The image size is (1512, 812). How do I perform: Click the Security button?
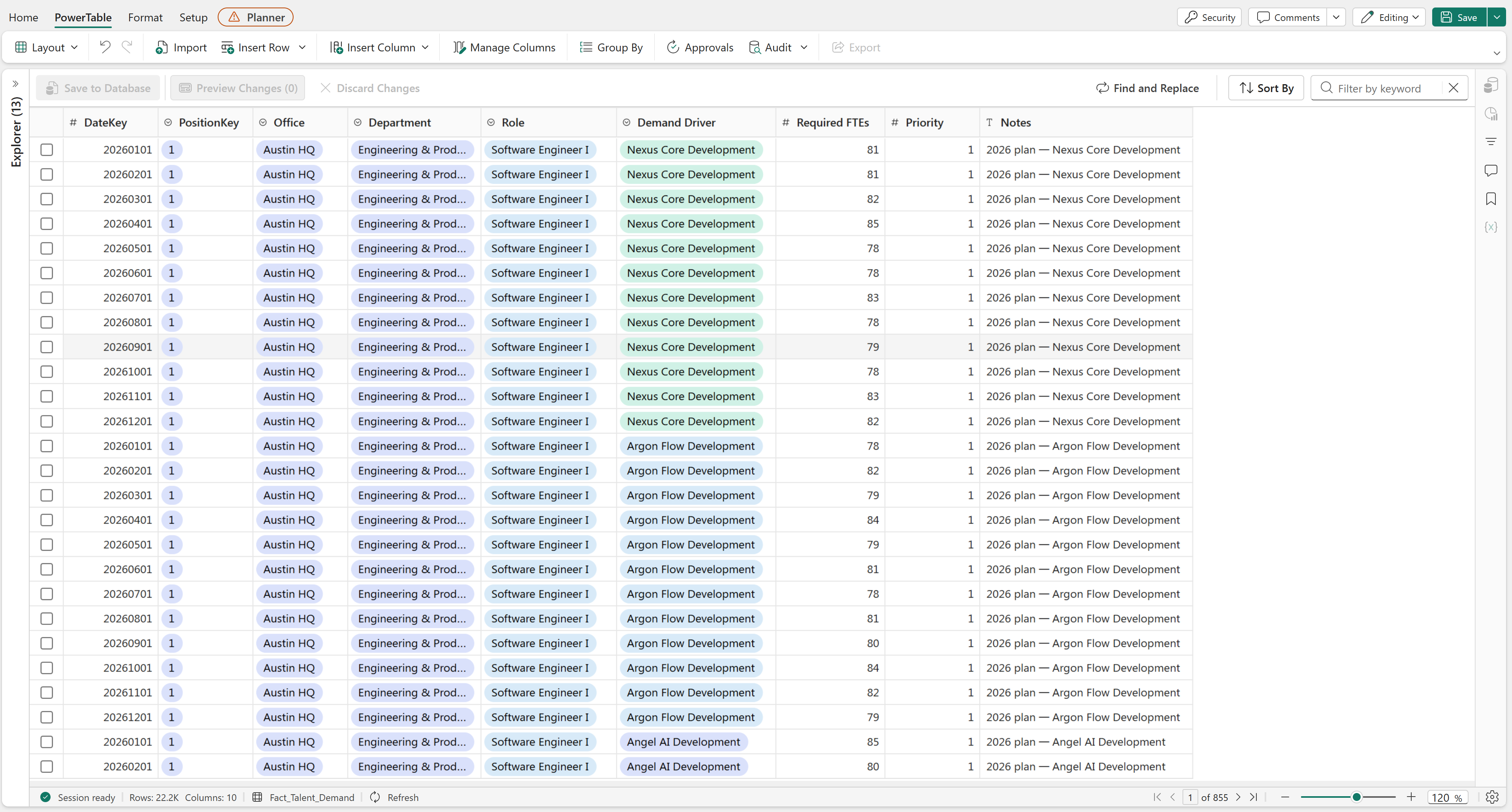click(x=1210, y=17)
